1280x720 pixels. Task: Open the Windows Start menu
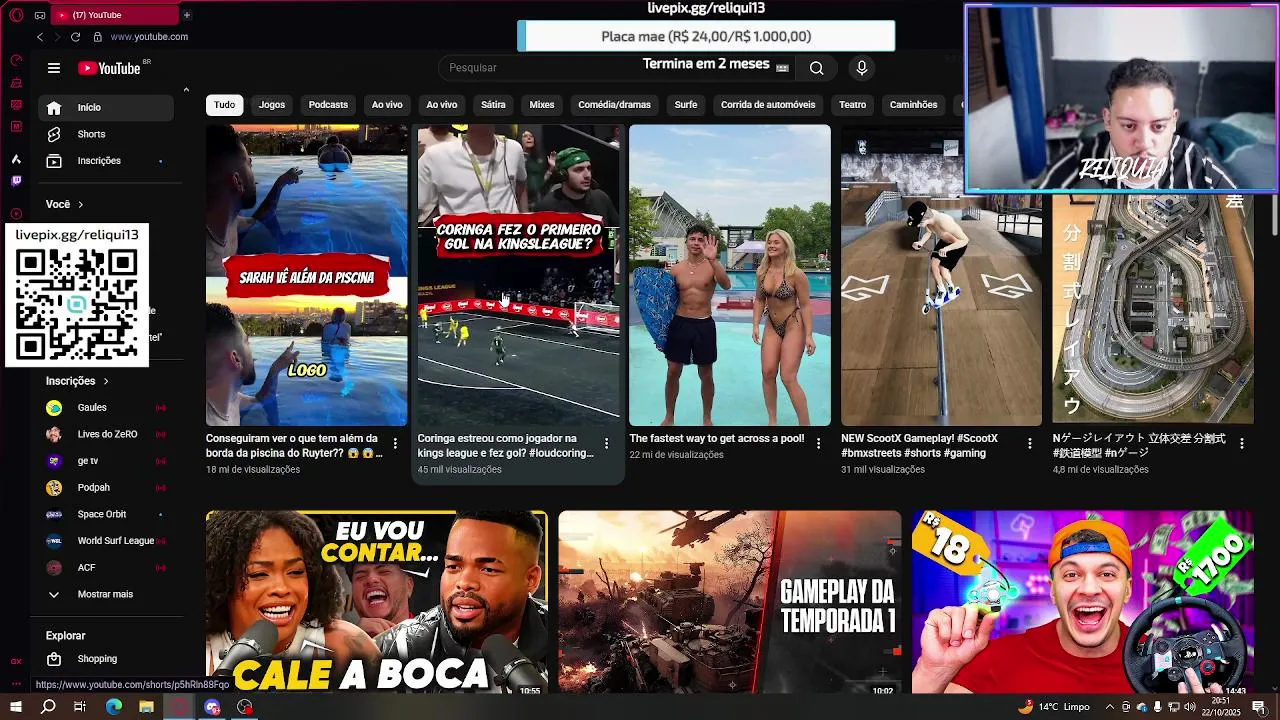pos(16,707)
